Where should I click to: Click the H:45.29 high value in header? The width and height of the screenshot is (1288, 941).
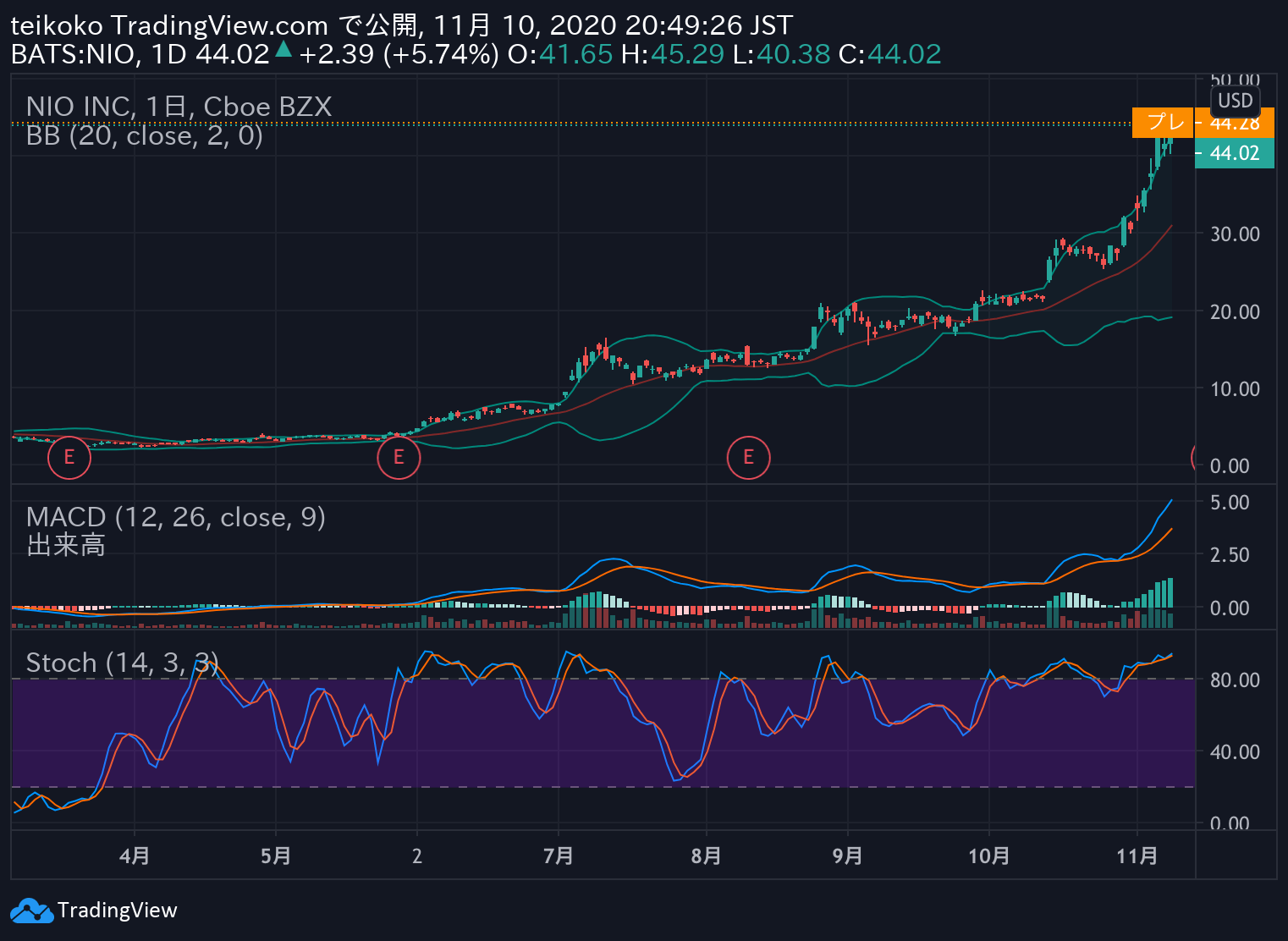673,54
